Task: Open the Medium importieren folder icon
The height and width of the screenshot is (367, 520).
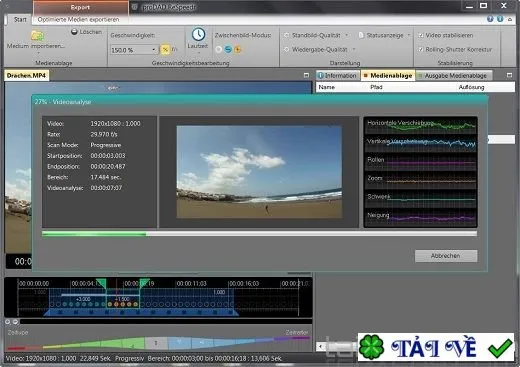Action: click(x=37, y=36)
